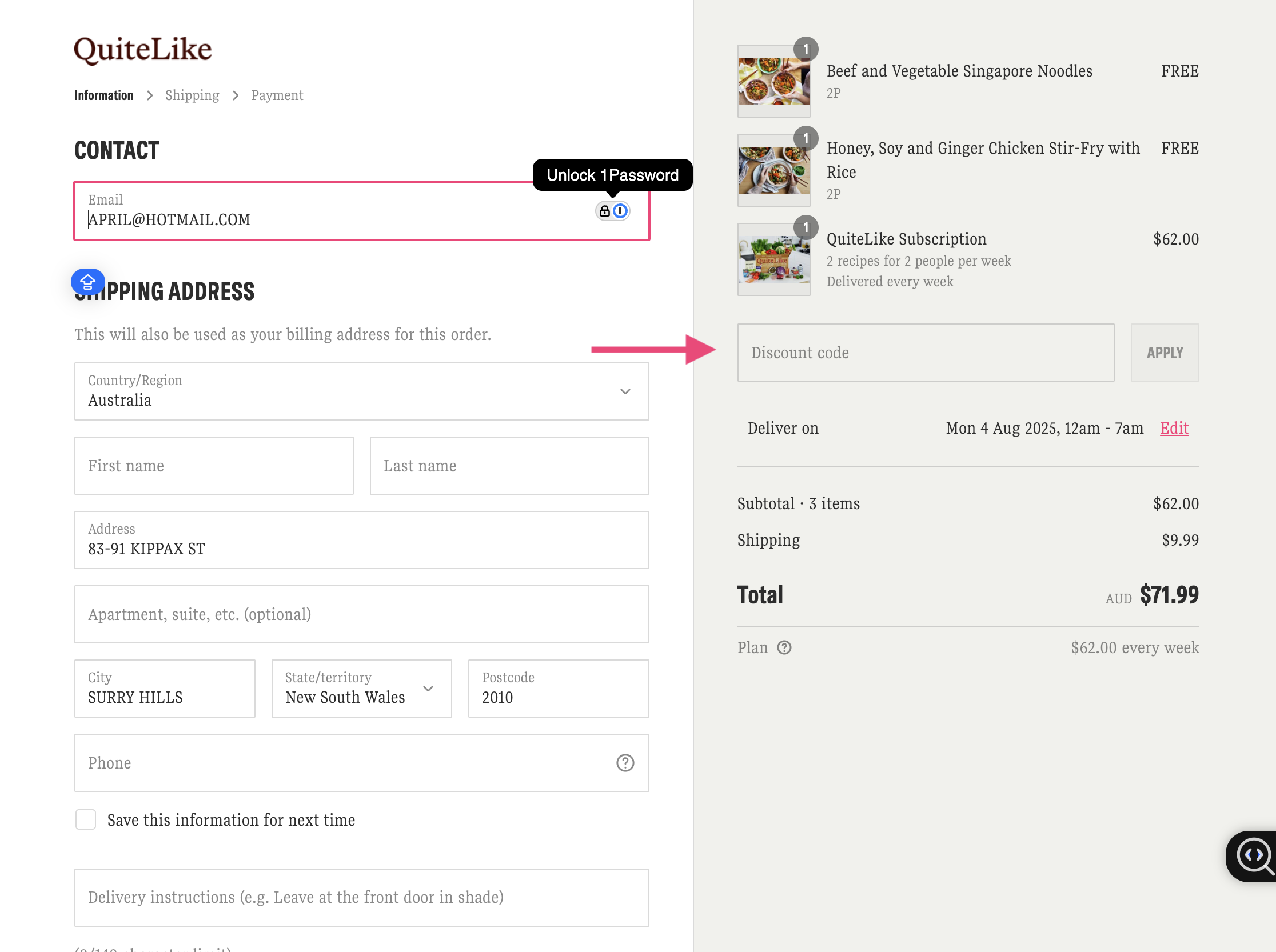Click the Postcode field 2010
Screen dimensions: 1276x952
(x=558, y=689)
